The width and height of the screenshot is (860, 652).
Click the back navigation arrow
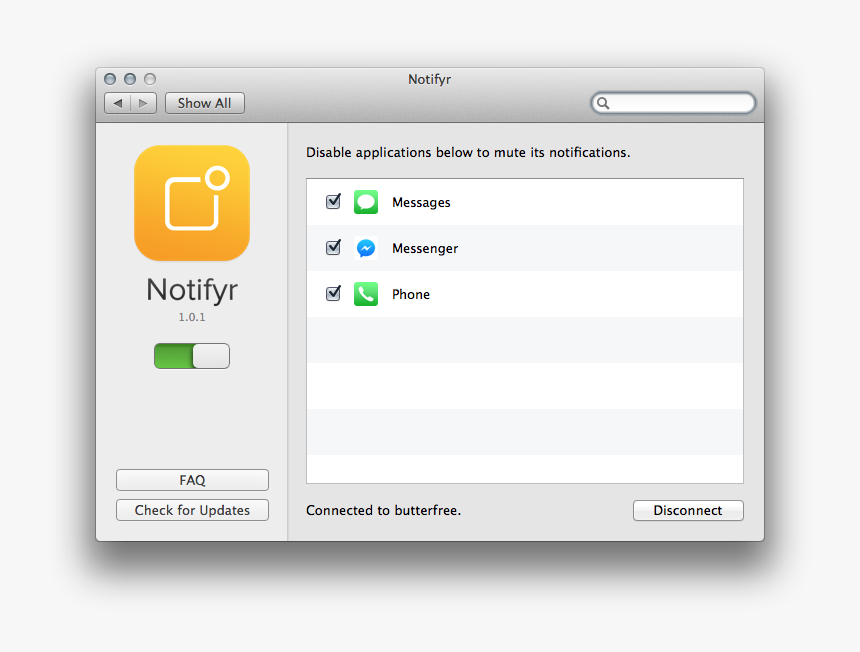(x=117, y=103)
